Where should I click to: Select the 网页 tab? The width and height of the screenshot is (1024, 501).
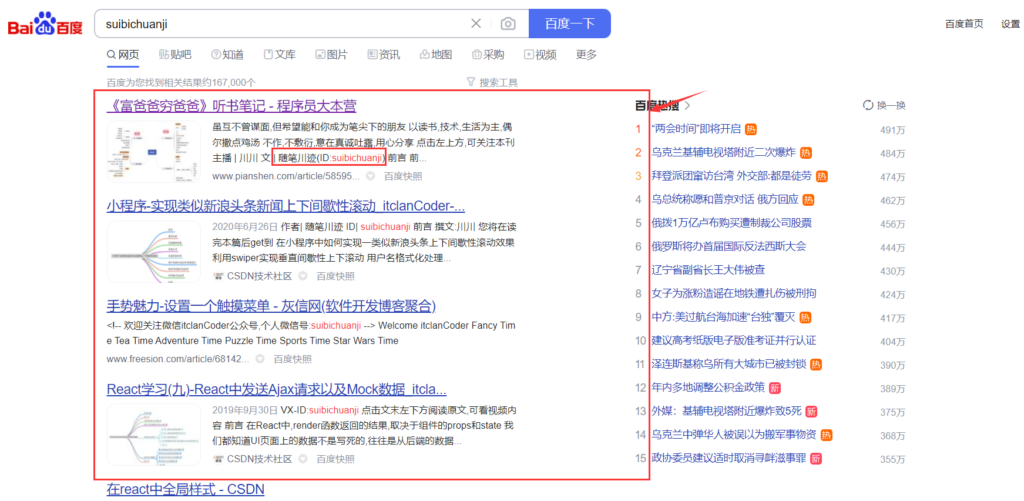click(x=123, y=55)
